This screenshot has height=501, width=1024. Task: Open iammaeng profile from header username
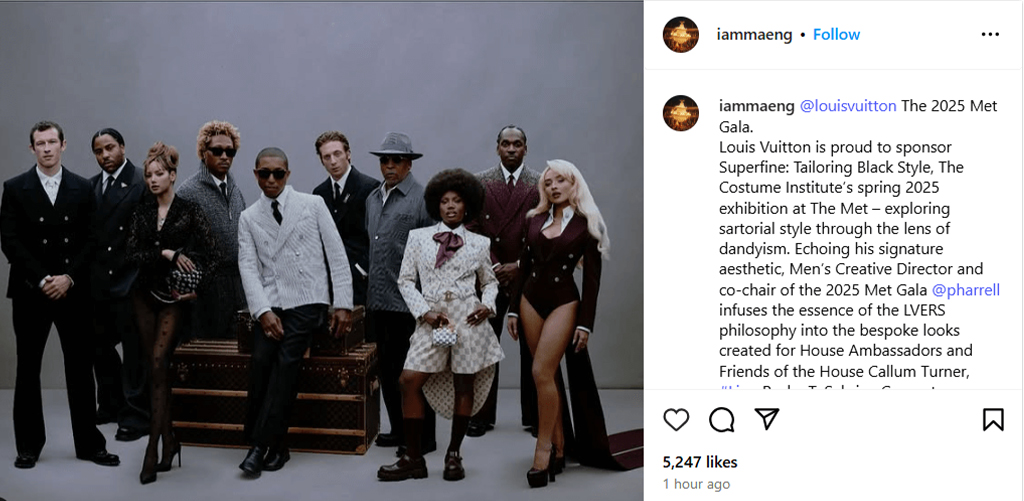coord(754,34)
